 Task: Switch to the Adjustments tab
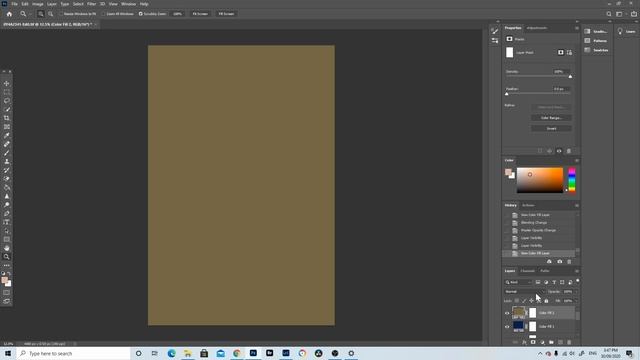tap(537, 28)
